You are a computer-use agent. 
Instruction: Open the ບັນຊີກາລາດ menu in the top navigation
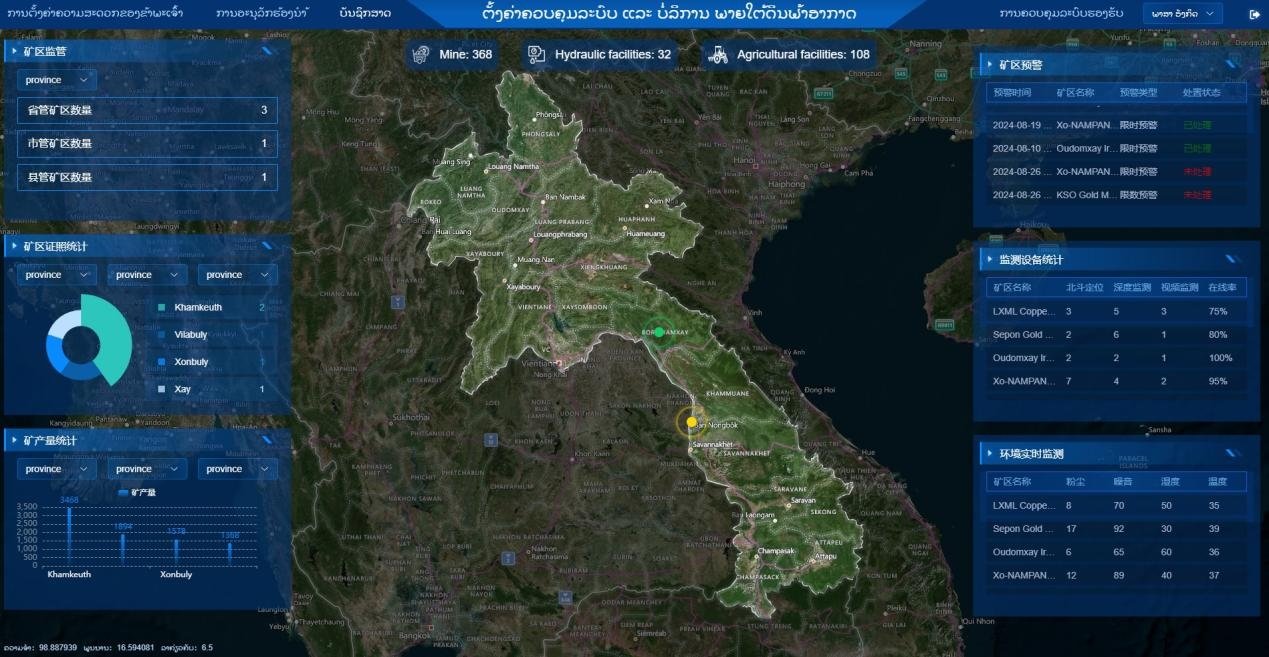pos(365,13)
